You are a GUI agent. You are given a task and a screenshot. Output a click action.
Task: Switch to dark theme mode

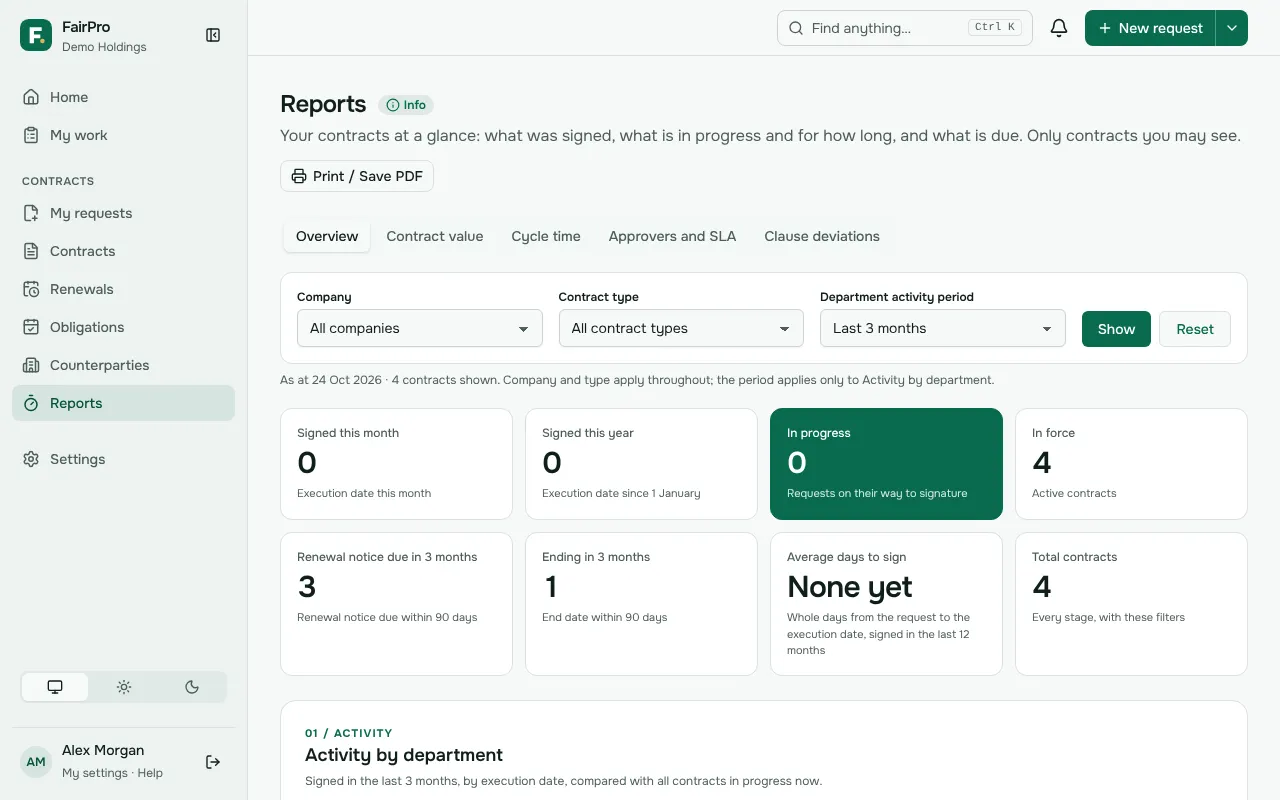[192, 687]
